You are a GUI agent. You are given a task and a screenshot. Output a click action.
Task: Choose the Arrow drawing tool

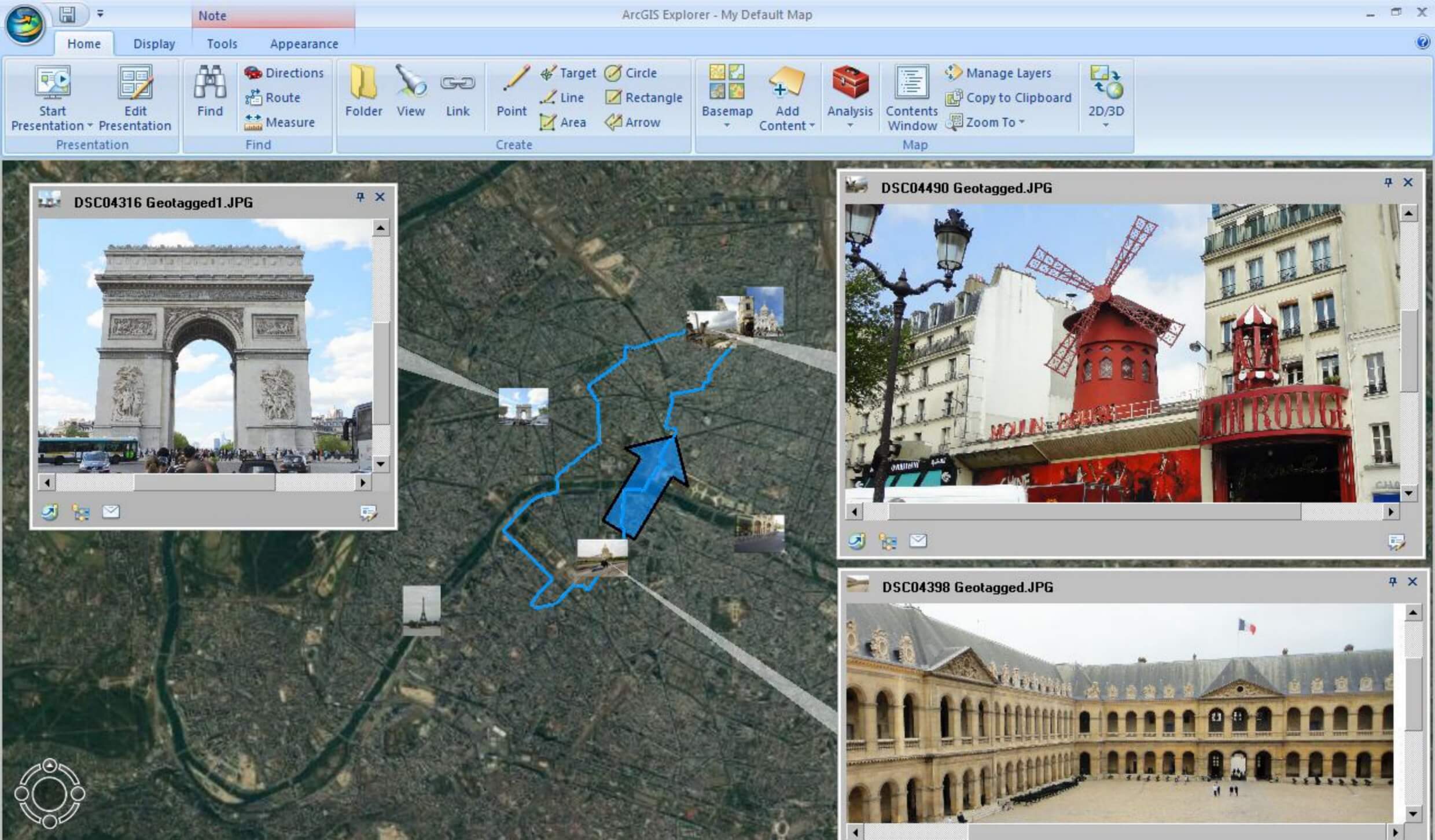[632, 122]
